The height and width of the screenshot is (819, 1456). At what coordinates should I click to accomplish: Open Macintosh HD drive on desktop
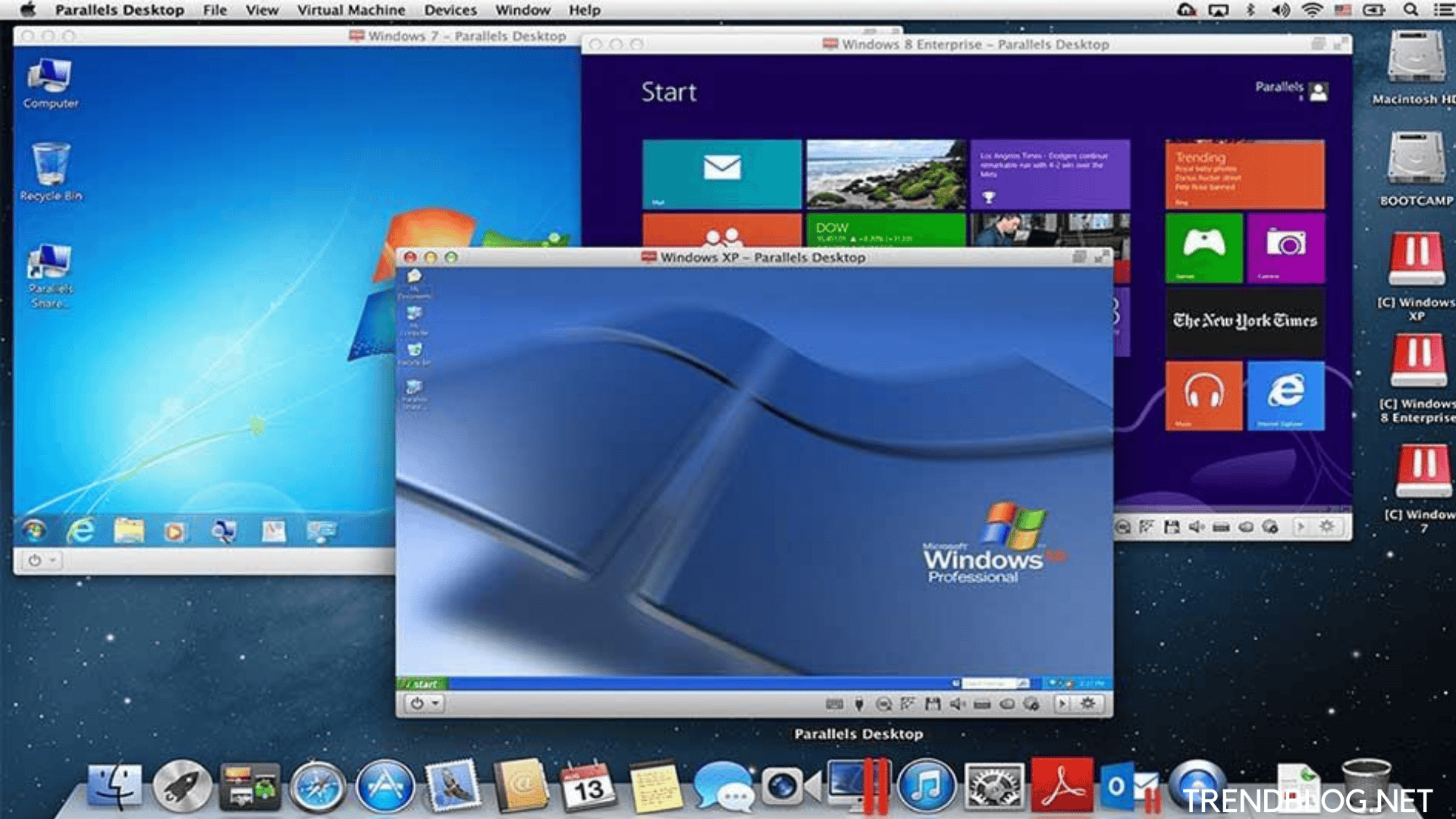tap(1415, 68)
